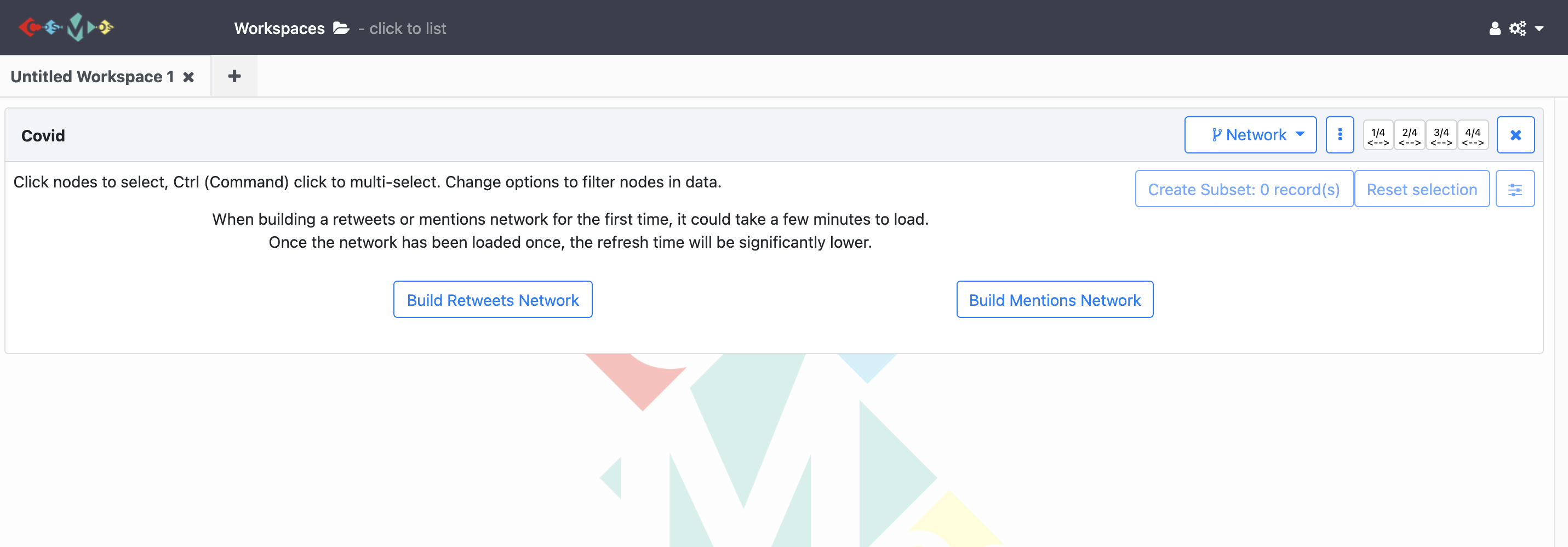This screenshot has height=547, width=1568.
Task: Click the user profile icon
Action: [1495, 28]
